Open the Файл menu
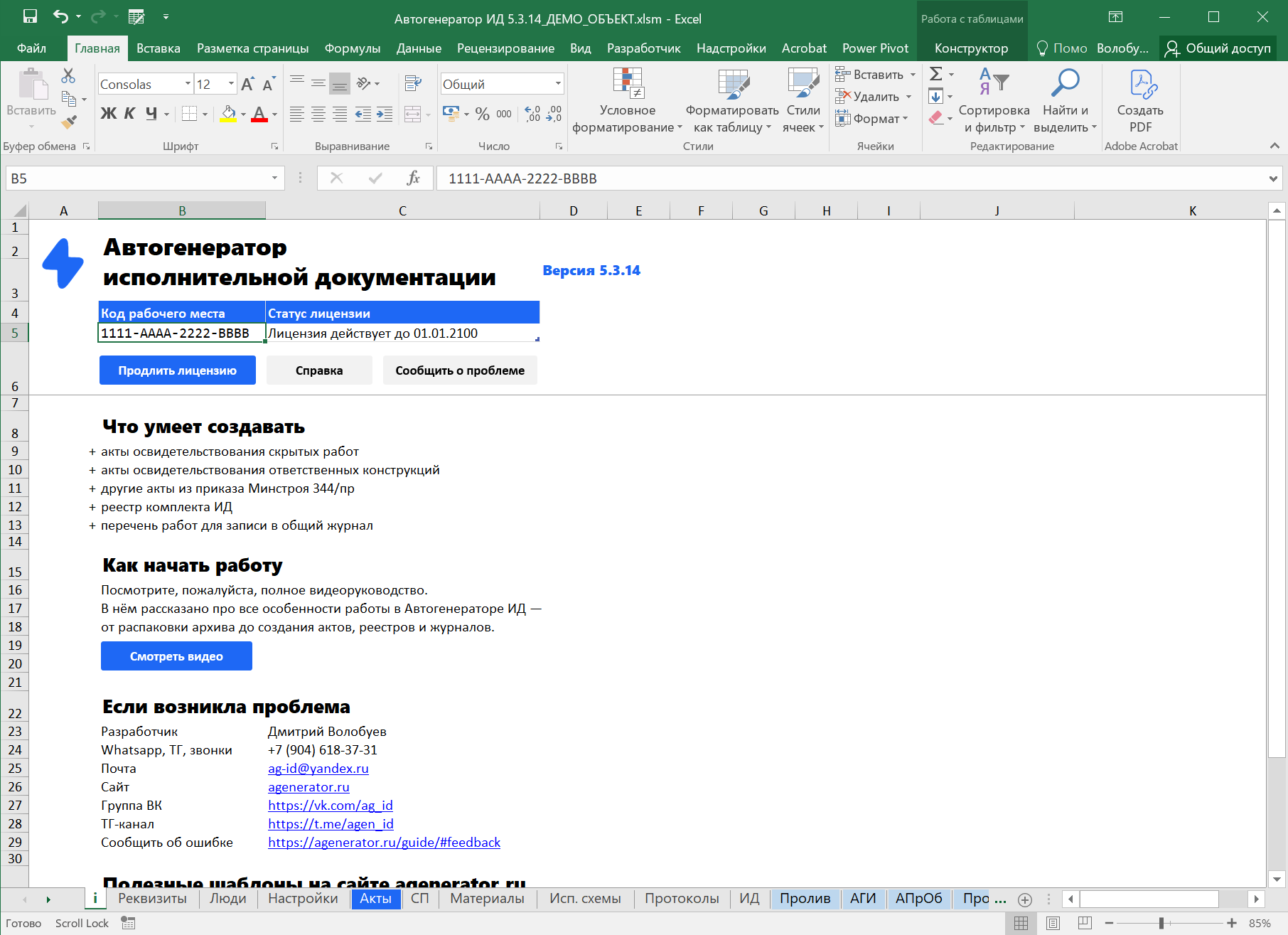 click(x=31, y=48)
